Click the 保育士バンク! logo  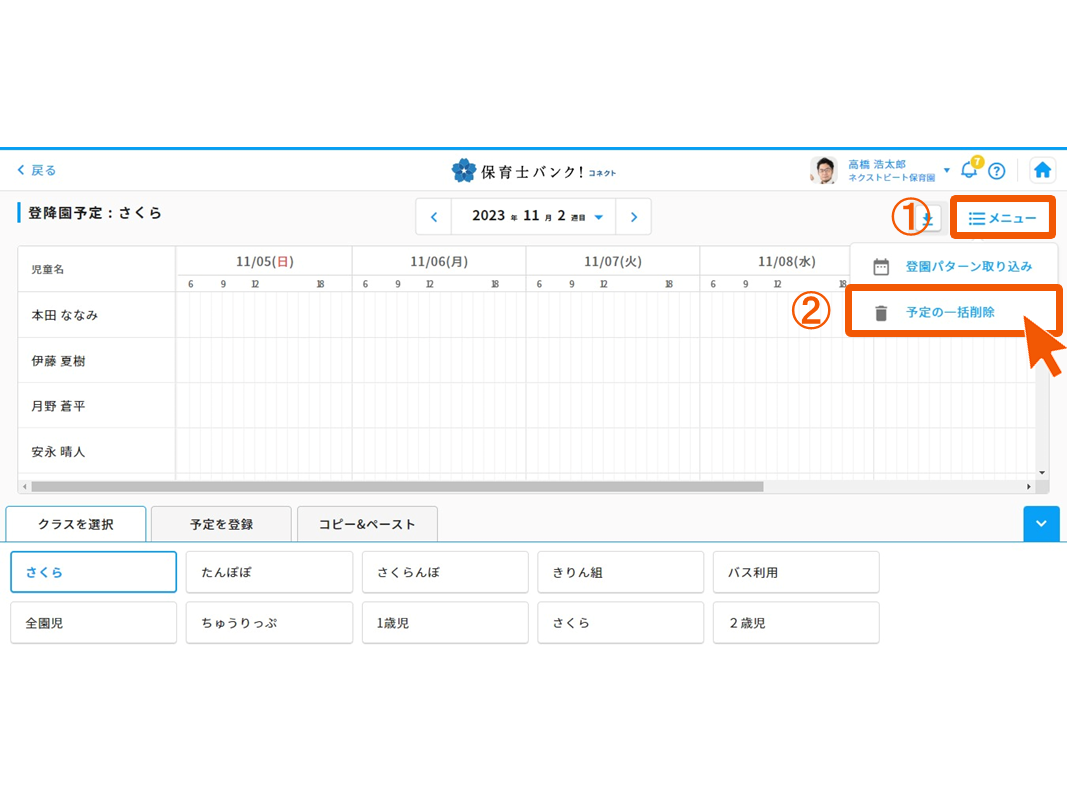tap(533, 171)
